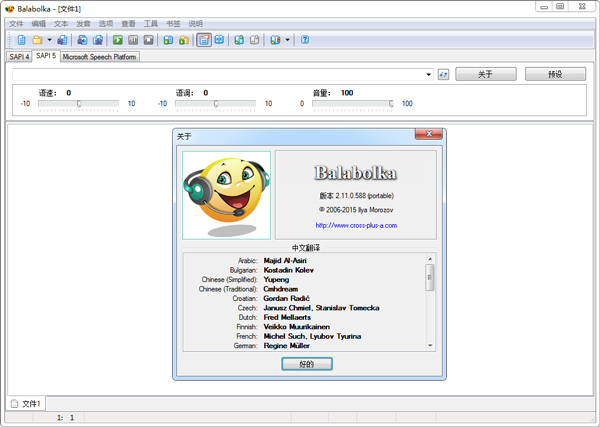Screen dimensions: 600x427
Task: Click the translator list scrollbar down arrow
Action: point(431,345)
